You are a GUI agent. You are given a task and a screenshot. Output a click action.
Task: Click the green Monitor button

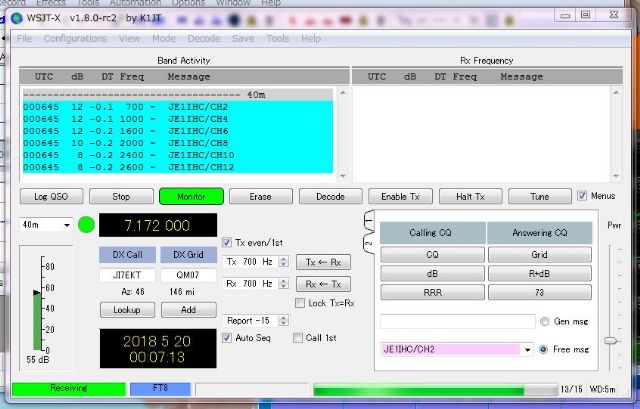pos(189,197)
